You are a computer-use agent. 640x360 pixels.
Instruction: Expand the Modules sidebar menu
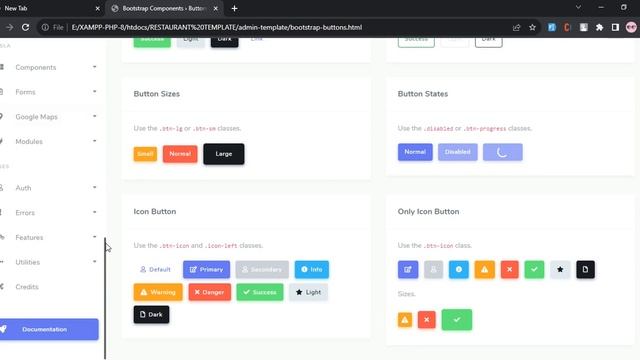pyautogui.click(x=49, y=141)
